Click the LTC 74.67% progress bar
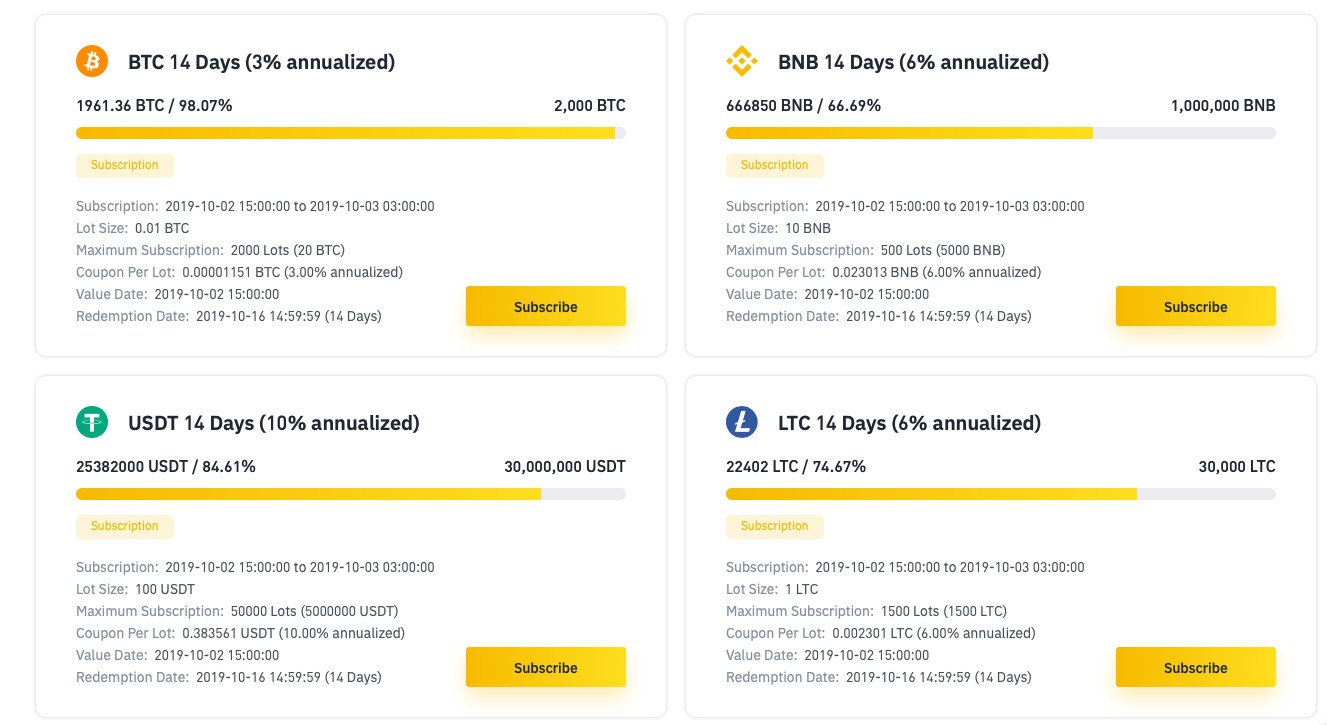Image resolution: width=1327 pixels, height=725 pixels. [1001, 494]
